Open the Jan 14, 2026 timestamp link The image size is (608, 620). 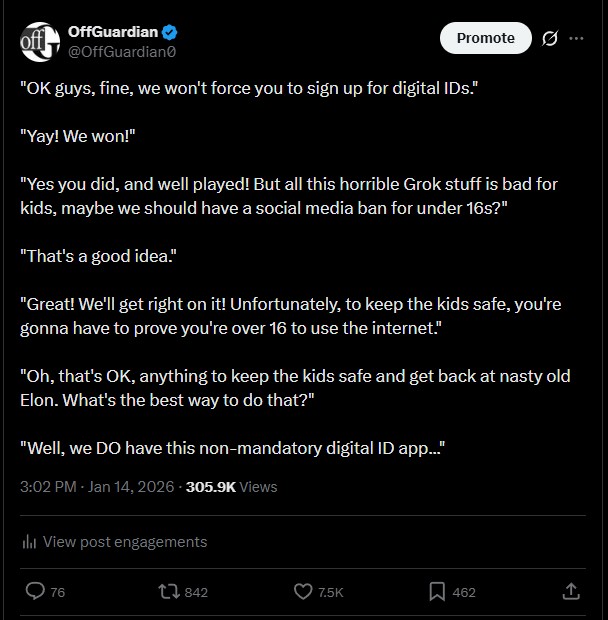pos(98,487)
